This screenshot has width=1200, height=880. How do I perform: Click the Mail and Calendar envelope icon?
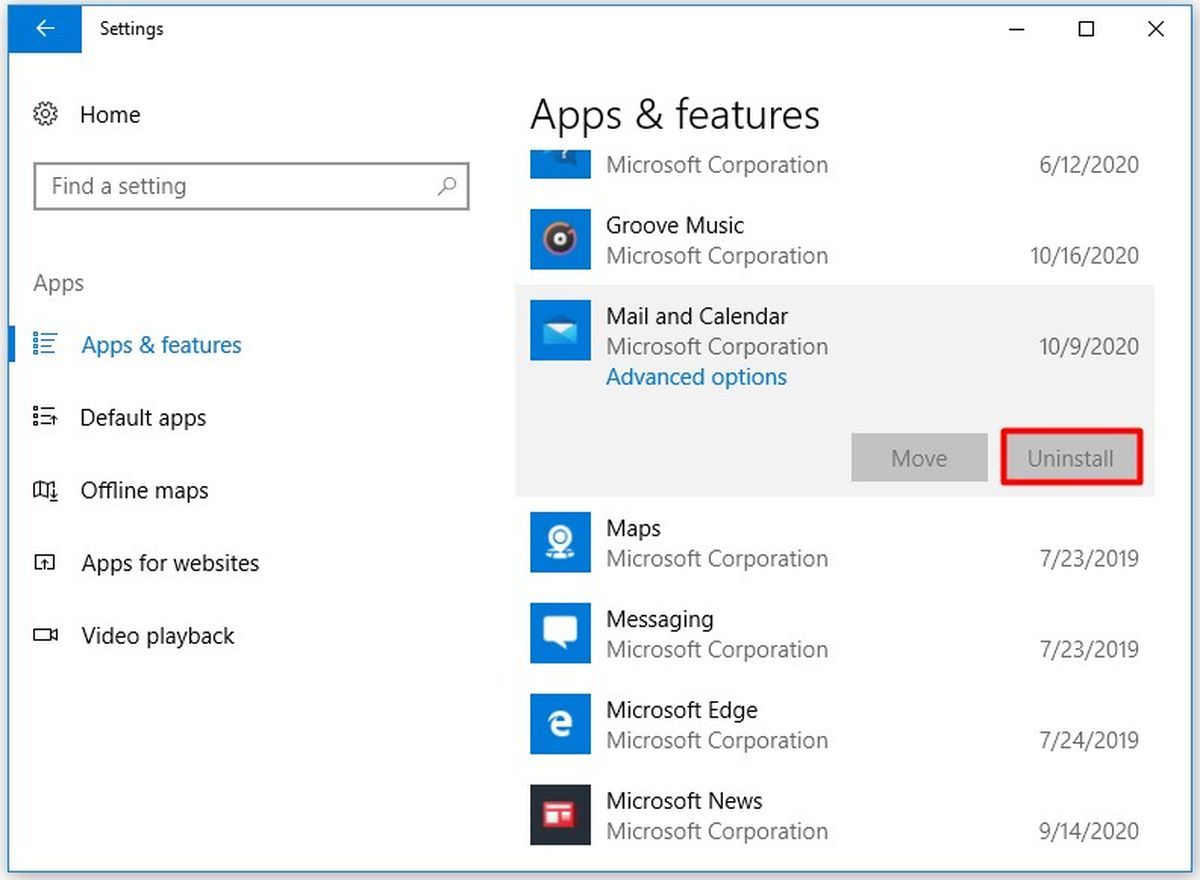(x=560, y=329)
